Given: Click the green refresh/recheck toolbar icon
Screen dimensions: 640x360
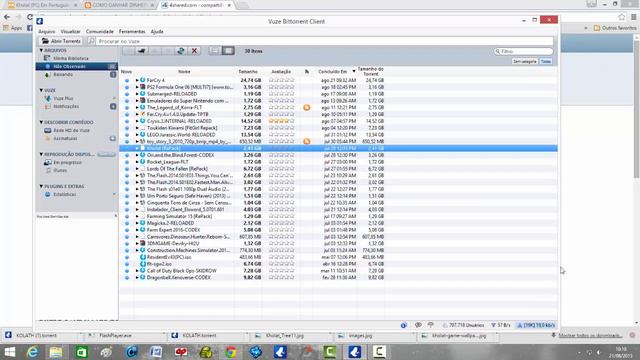Looking at the screenshot, I should click(181, 51).
